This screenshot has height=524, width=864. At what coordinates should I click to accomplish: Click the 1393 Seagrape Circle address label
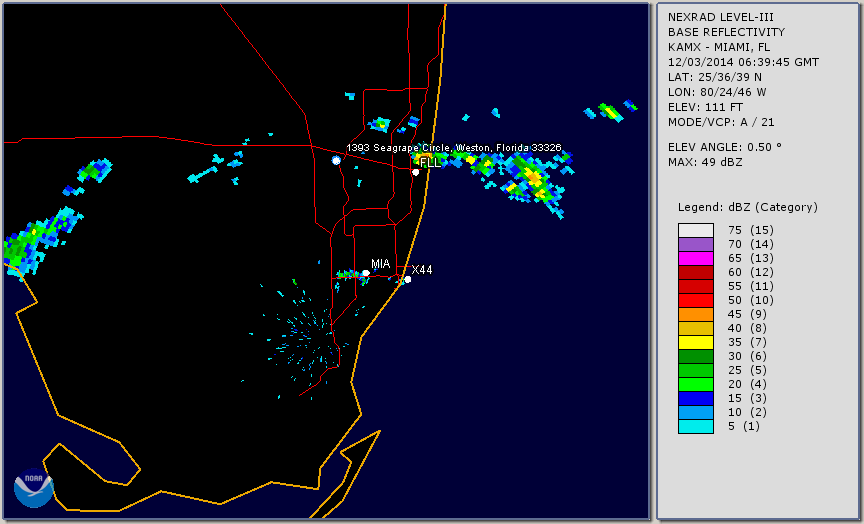453,148
